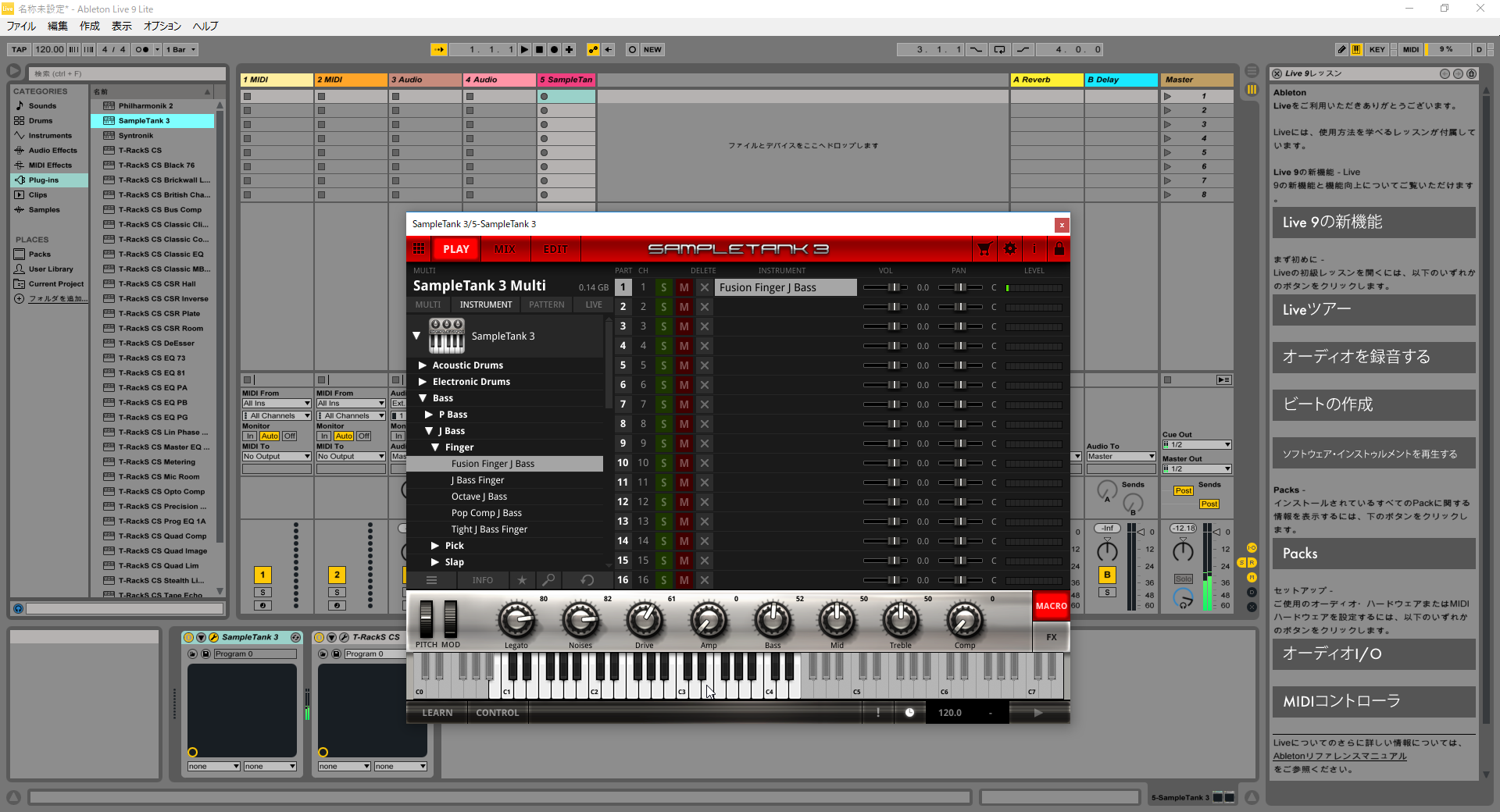Click the metronome clock icon in SampleTank
The height and width of the screenshot is (812, 1500).
909,713
